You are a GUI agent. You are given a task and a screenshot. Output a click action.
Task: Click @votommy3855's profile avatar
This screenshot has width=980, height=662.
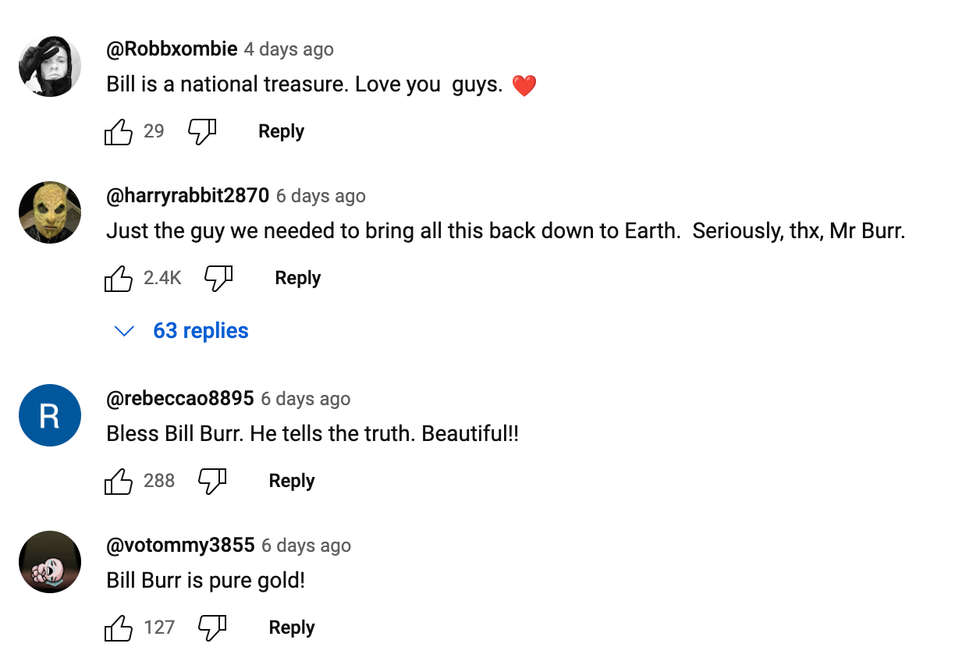tap(50, 562)
